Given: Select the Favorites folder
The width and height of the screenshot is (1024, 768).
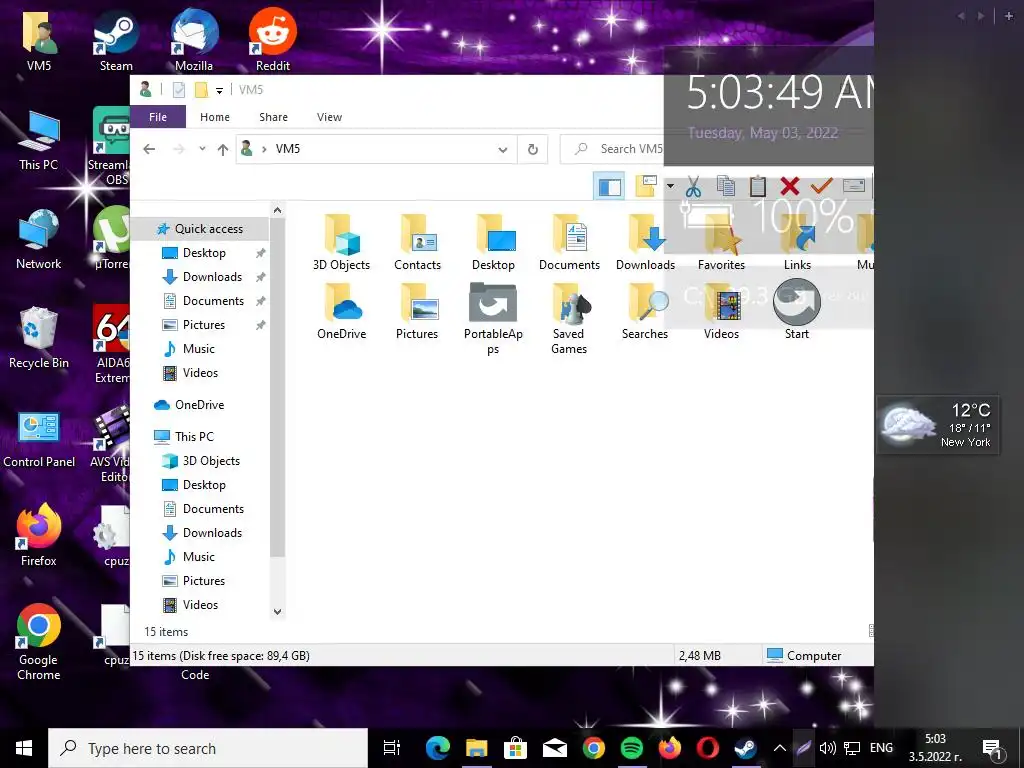Looking at the screenshot, I should pyautogui.click(x=721, y=242).
